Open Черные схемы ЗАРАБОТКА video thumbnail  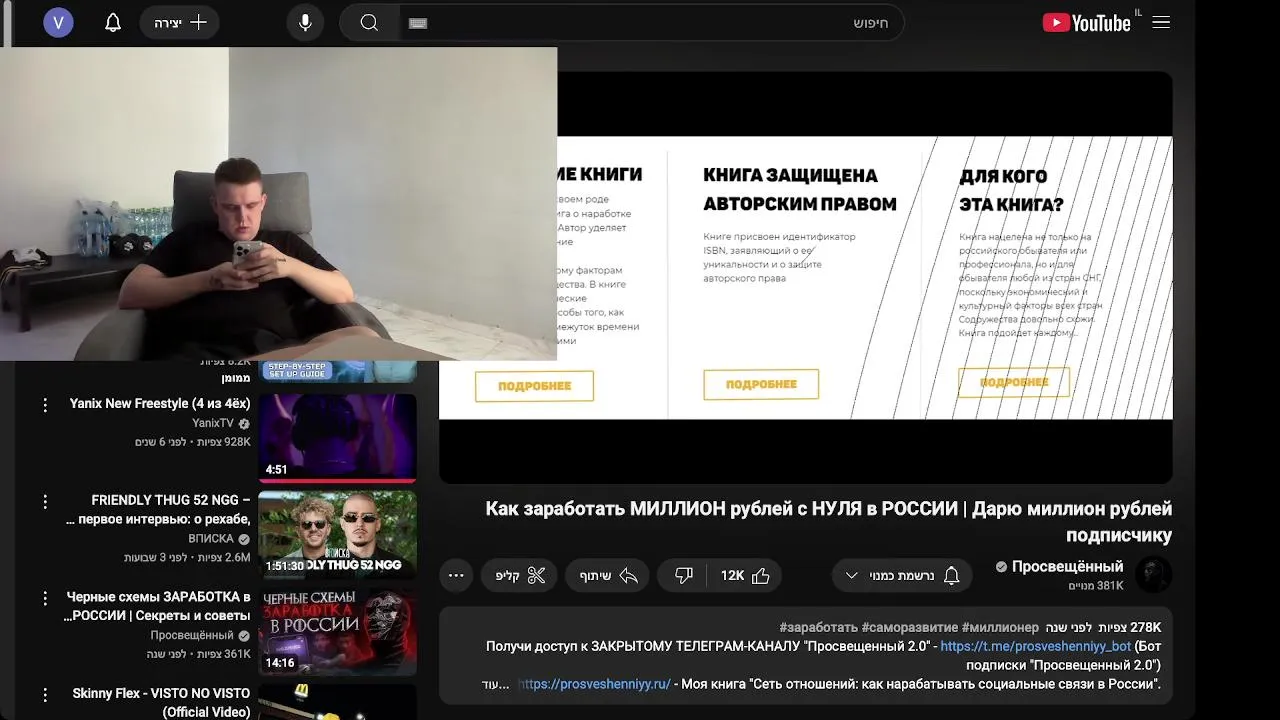click(338, 630)
